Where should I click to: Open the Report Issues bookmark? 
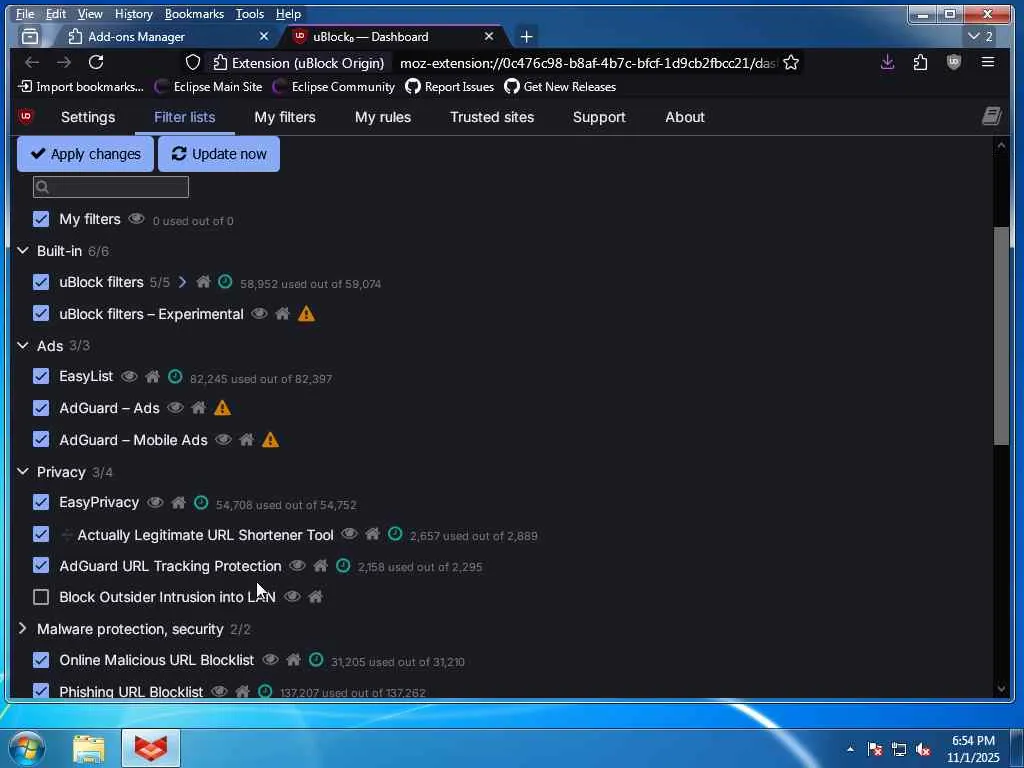[449, 87]
